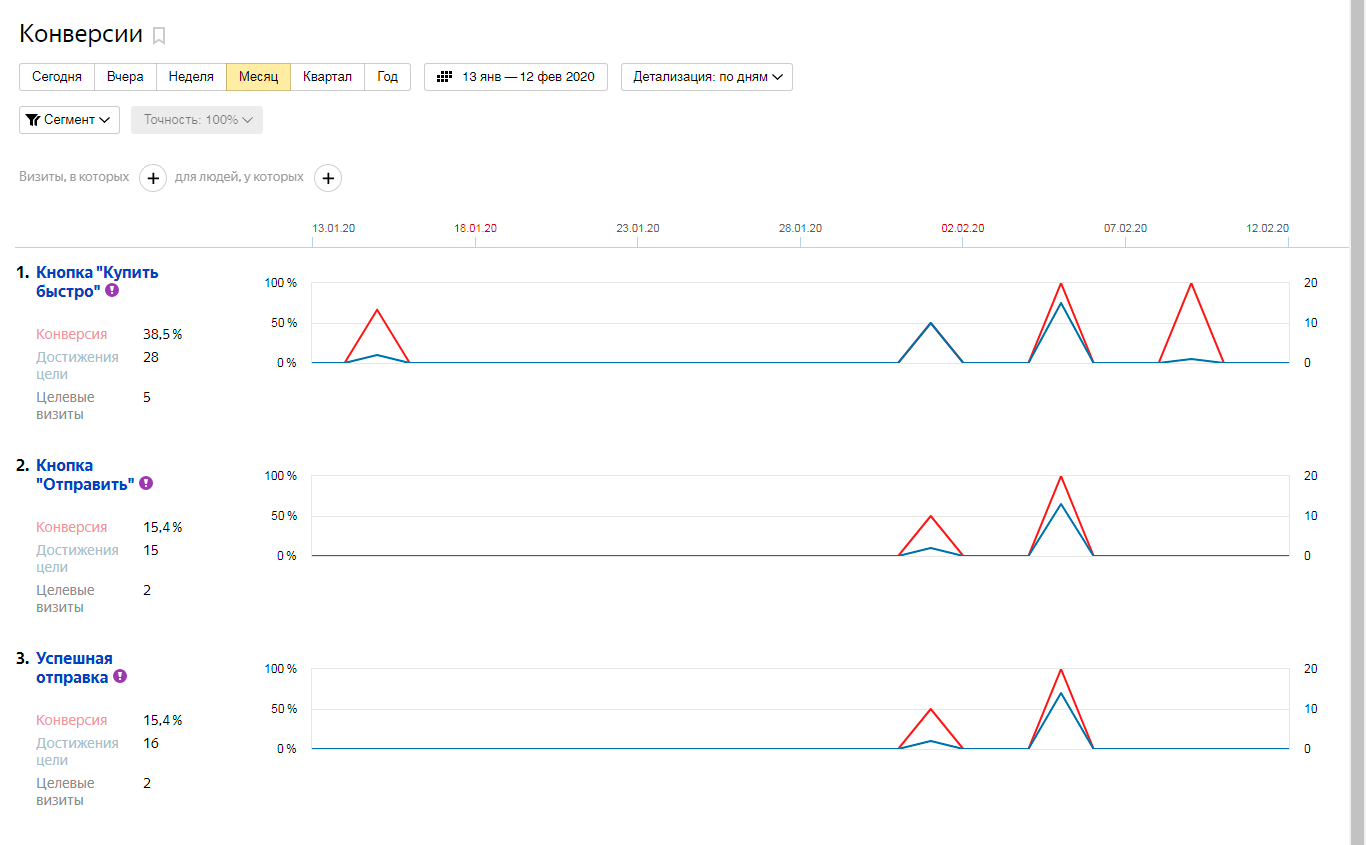Select the Квартал period

click(327, 77)
